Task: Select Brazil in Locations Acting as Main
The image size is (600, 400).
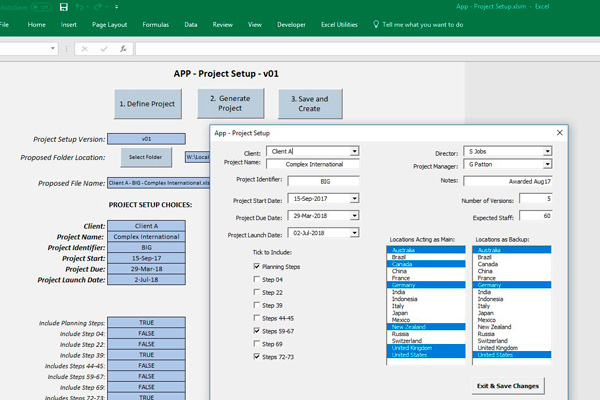Action: coord(426,257)
